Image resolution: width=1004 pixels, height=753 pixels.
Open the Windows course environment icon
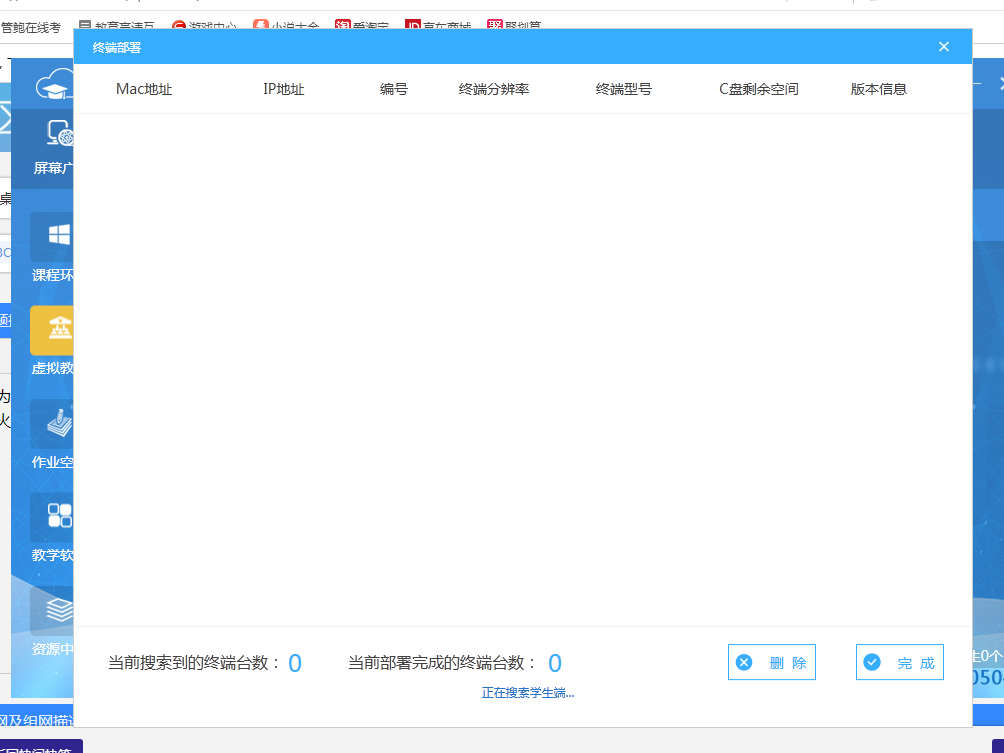[52, 236]
